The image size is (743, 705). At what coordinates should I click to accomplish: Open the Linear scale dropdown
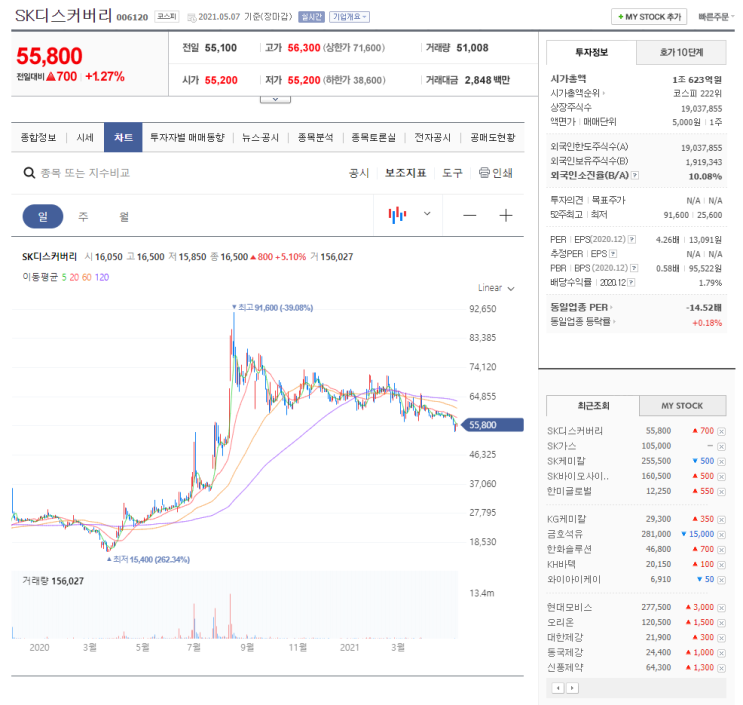coord(496,288)
